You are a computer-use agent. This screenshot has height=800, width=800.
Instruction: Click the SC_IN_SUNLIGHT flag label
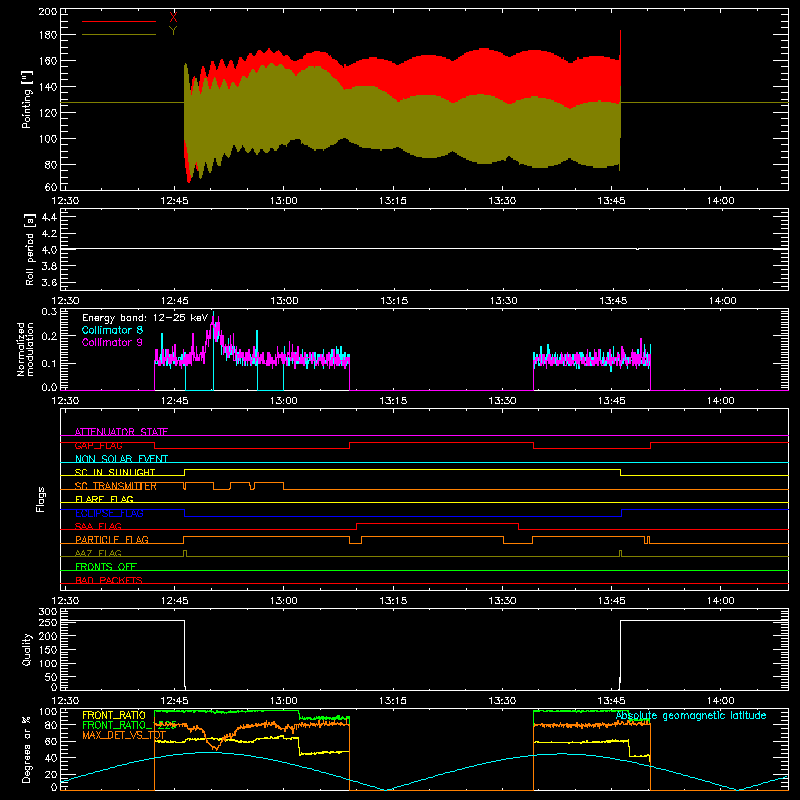[115, 472]
